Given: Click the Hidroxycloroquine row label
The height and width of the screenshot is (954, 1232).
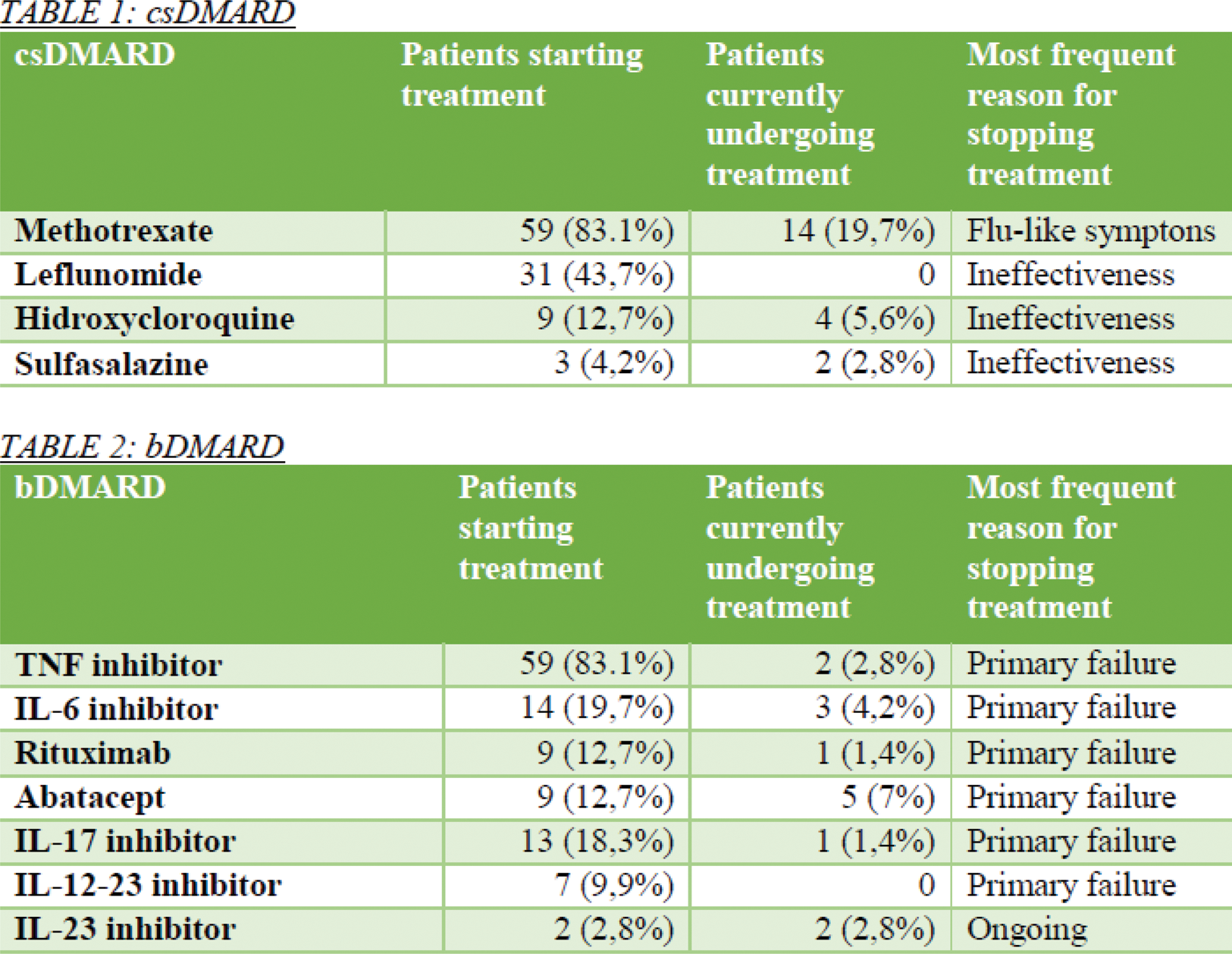Looking at the screenshot, I should pyautogui.click(x=154, y=319).
